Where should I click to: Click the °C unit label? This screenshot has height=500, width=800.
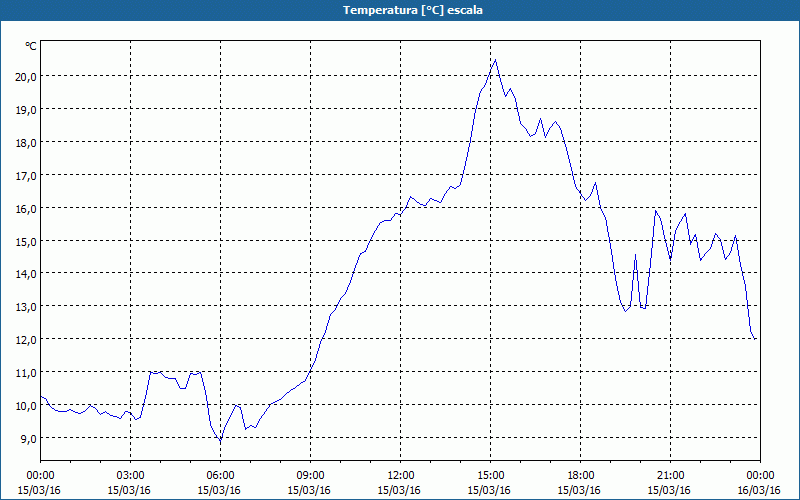tap(31, 46)
